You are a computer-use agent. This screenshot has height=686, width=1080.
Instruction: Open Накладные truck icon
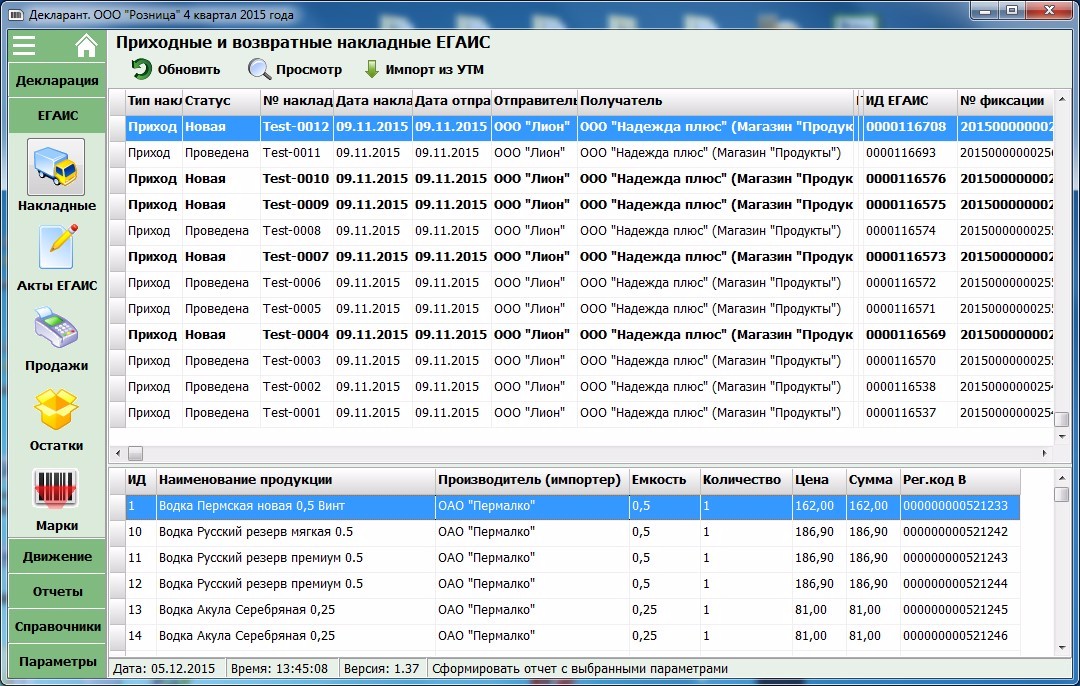[56, 167]
